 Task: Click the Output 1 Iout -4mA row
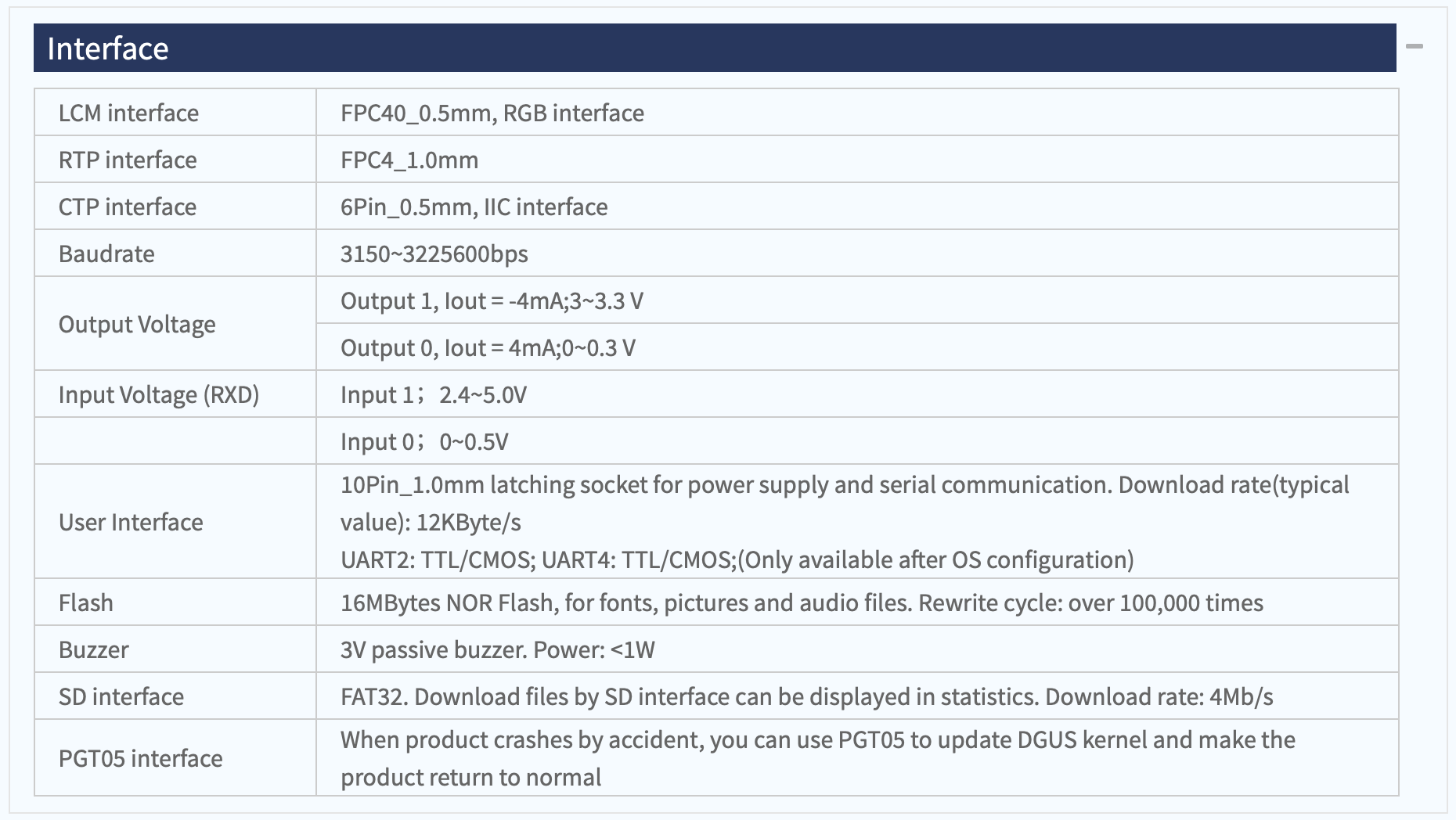(x=857, y=300)
